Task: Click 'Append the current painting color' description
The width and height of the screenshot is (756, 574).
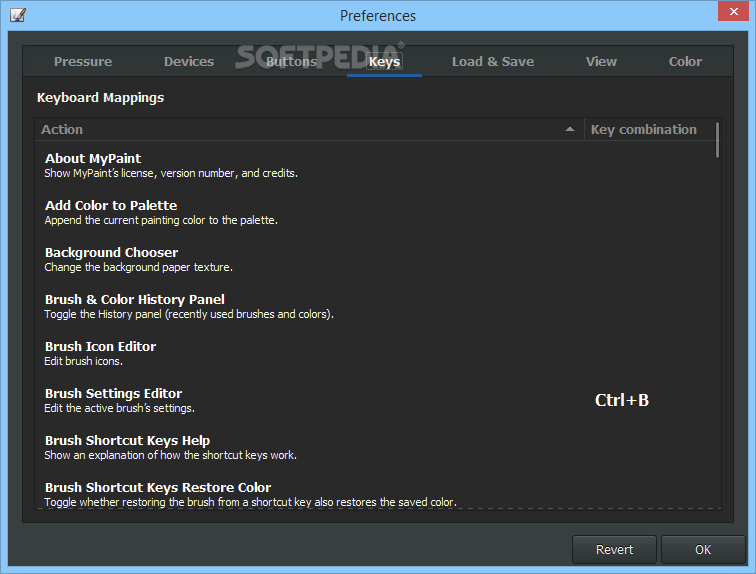Action: (x=161, y=220)
